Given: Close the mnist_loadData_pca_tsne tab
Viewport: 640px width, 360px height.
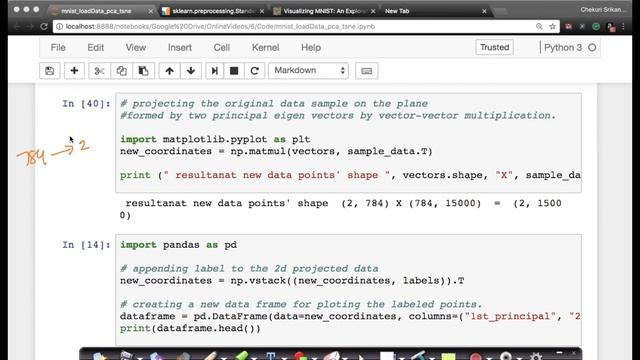Looking at the screenshot, I should 151,11.
